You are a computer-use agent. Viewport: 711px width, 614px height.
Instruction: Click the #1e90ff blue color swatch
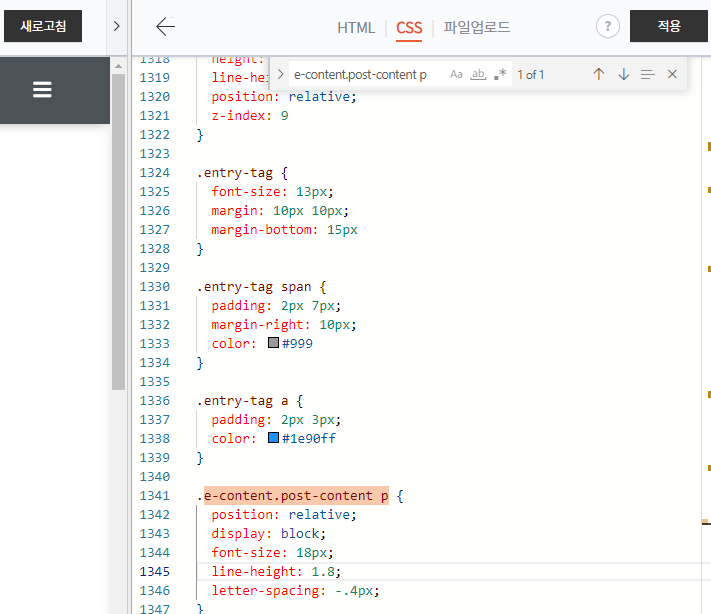pyautogui.click(x=273, y=438)
